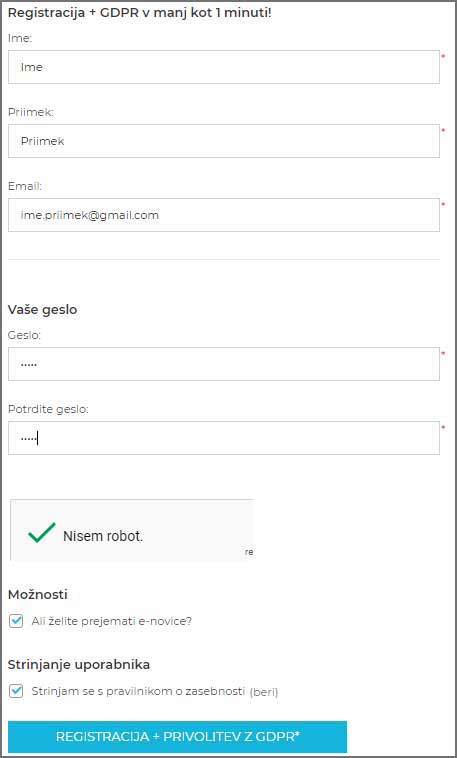Screen dimensions: 457x758
Task: Uncheck the privacy policy agreement checkbox
Action: (16, 691)
